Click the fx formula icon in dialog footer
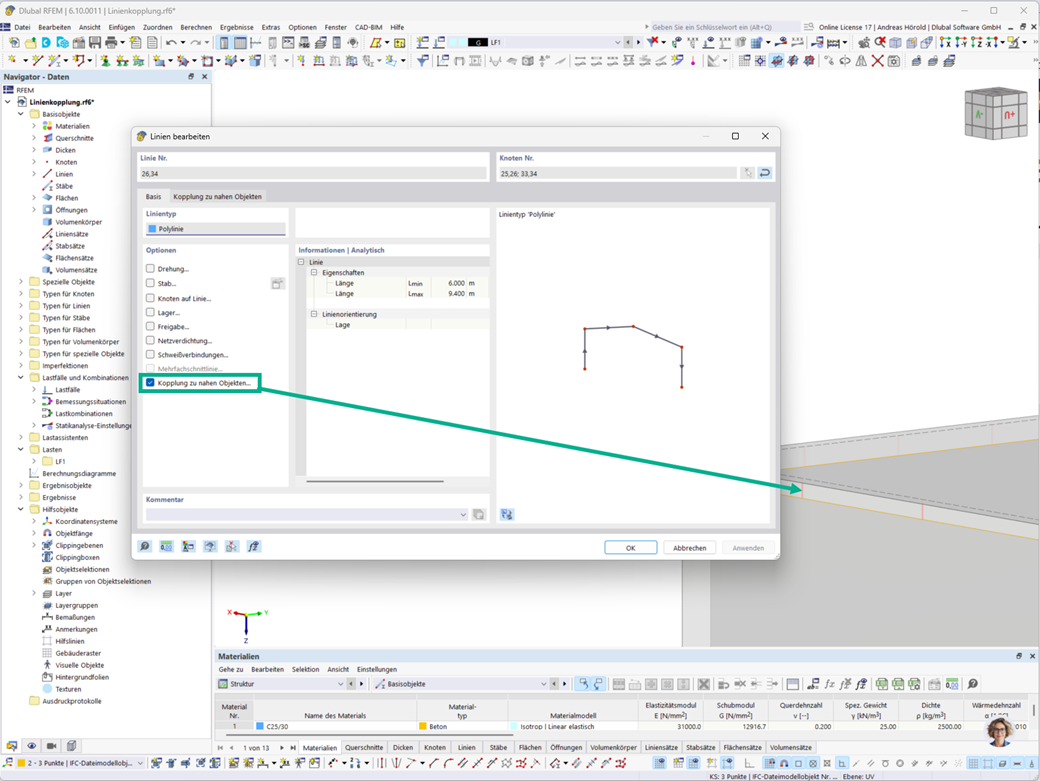Screen dimensions: 1040x781 coord(253,546)
